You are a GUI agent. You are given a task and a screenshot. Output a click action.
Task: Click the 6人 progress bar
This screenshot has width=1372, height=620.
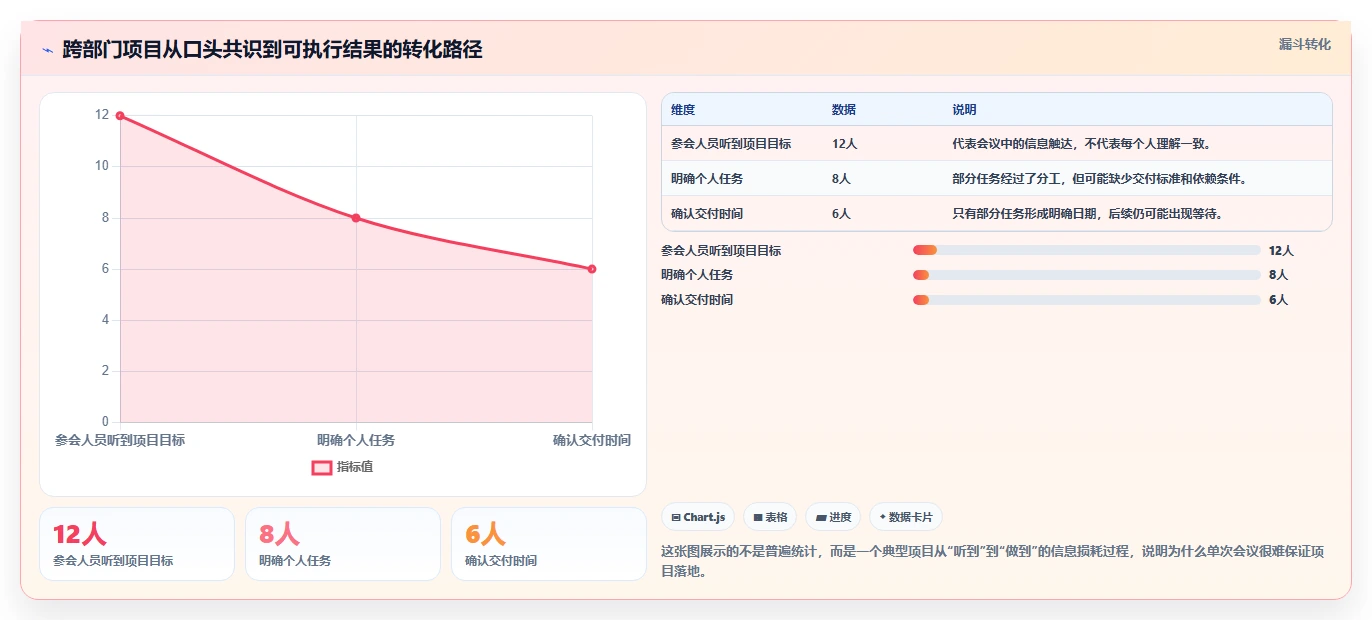(x=1087, y=300)
